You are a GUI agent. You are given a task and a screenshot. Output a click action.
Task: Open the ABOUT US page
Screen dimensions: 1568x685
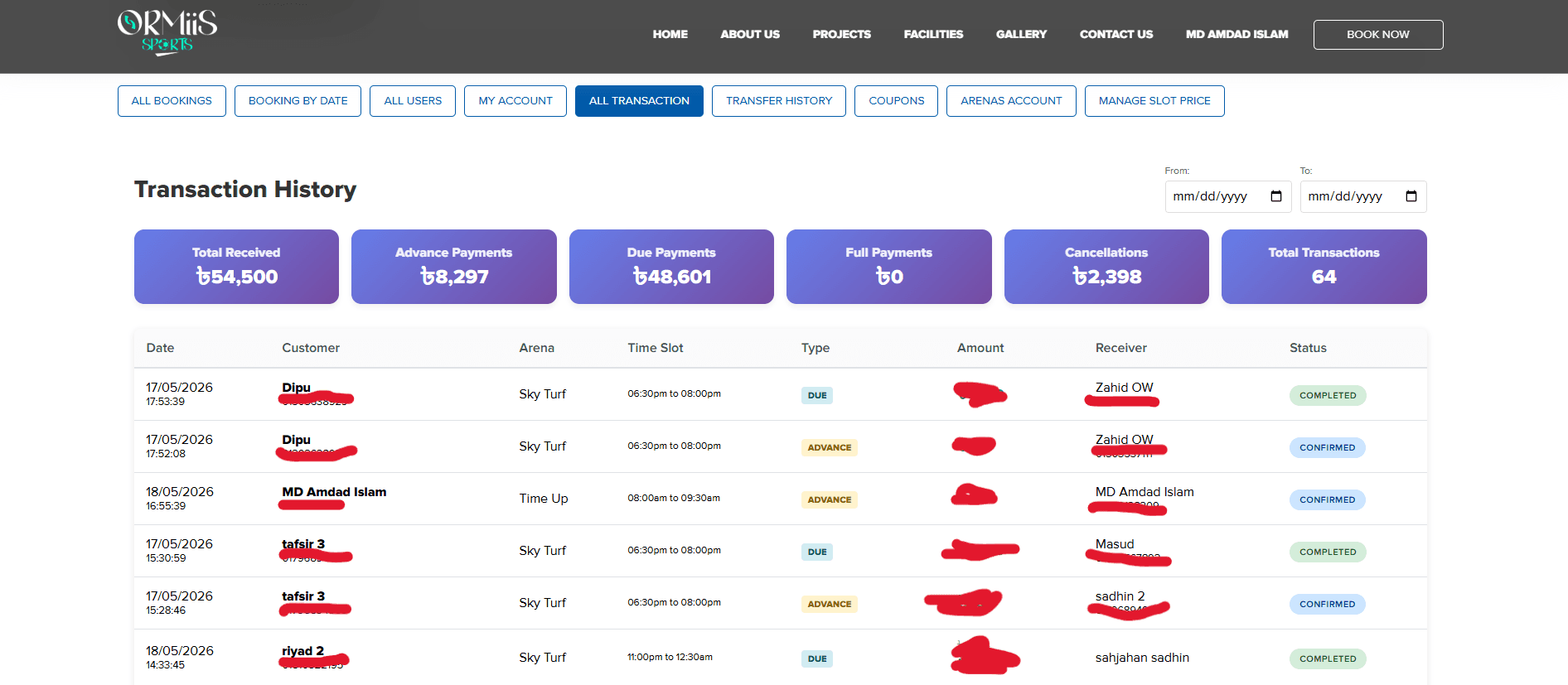click(750, 34)
